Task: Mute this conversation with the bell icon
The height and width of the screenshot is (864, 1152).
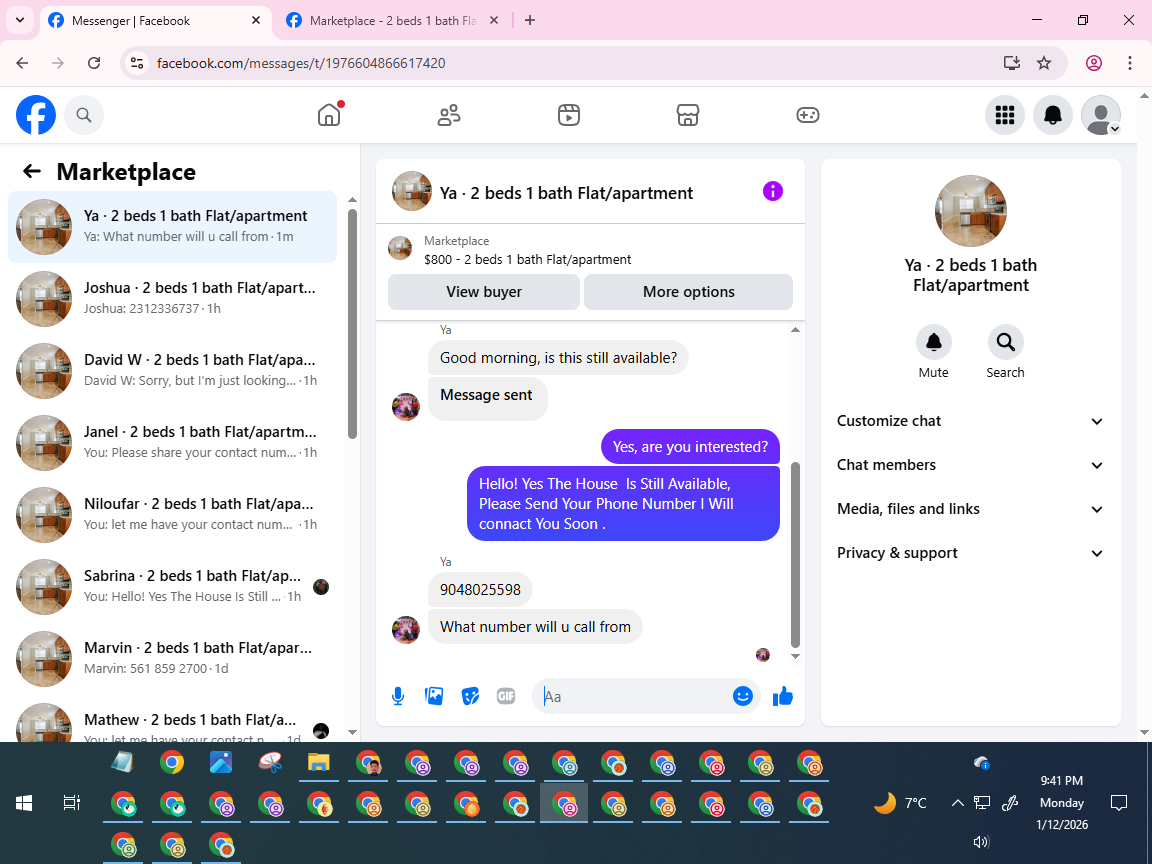Action: point(934,342)
